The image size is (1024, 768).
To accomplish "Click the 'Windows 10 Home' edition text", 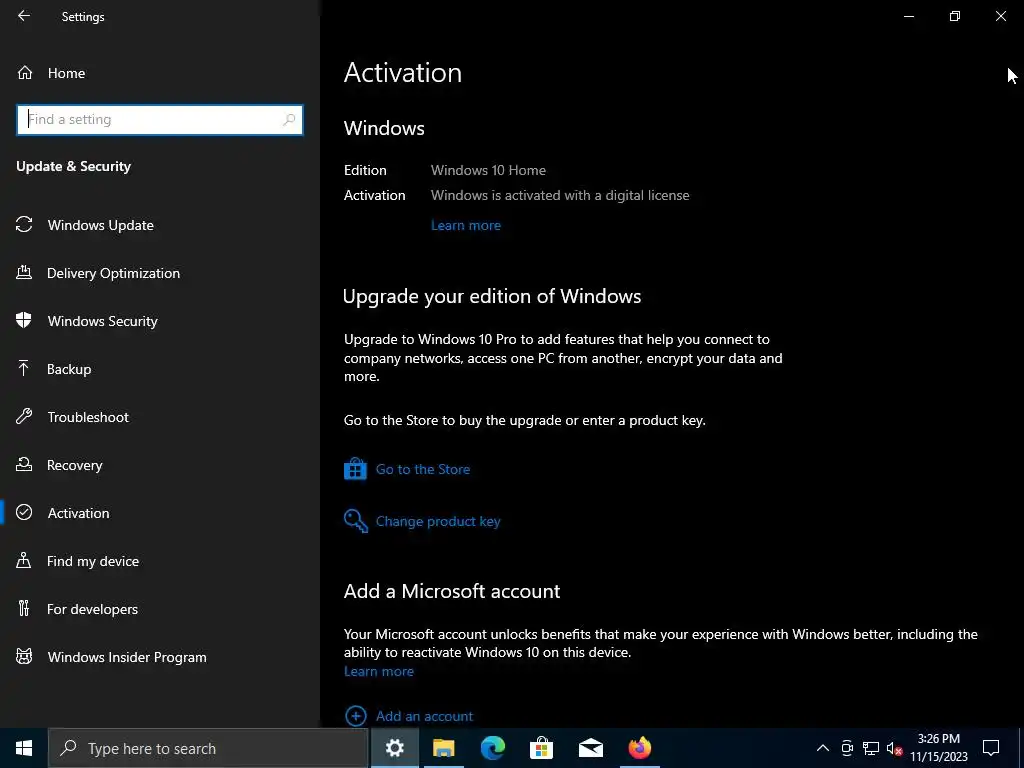I will click(x=488, y=170).
